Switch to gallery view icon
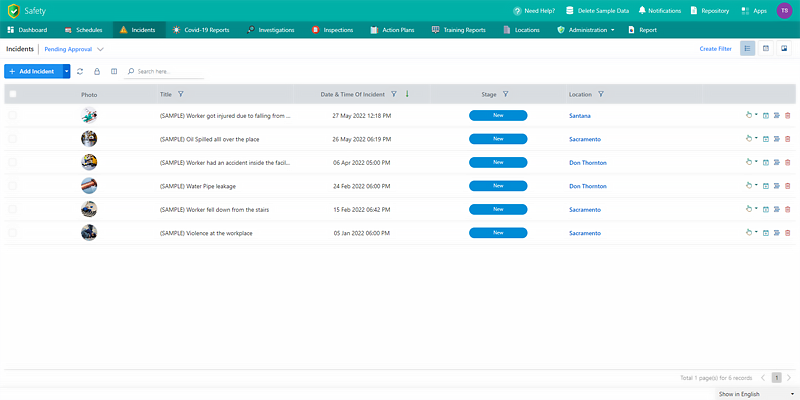 click(784, 48)
